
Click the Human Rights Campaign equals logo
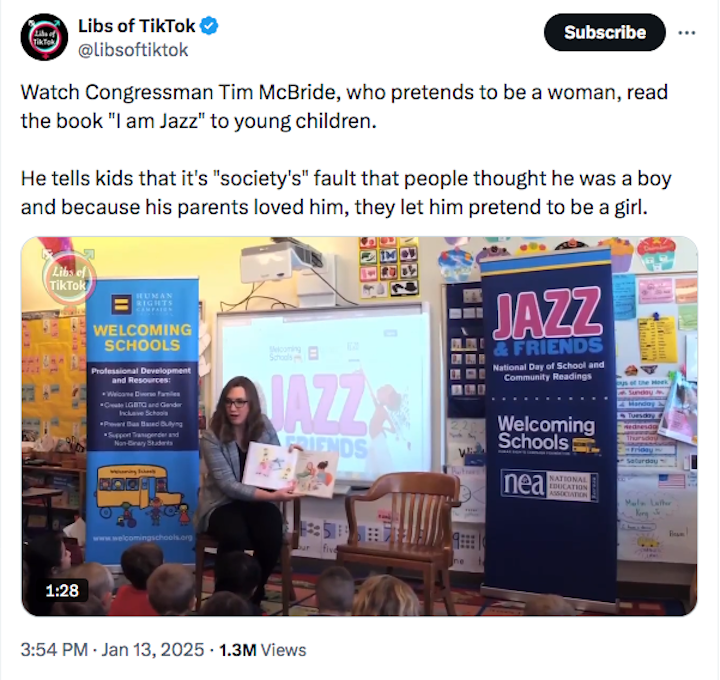122,303
